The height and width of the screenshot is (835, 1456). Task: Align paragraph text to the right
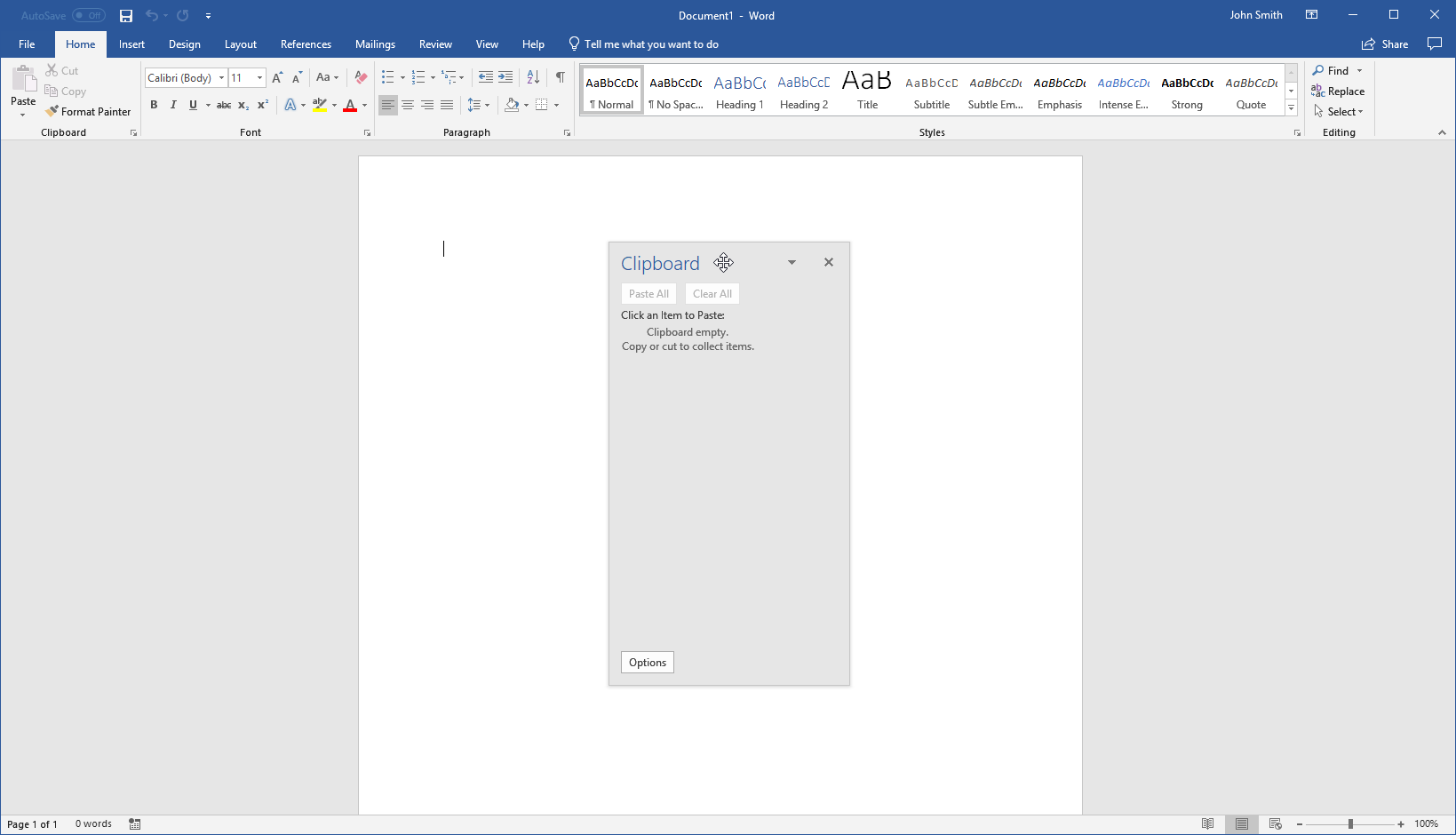(427, 105)
